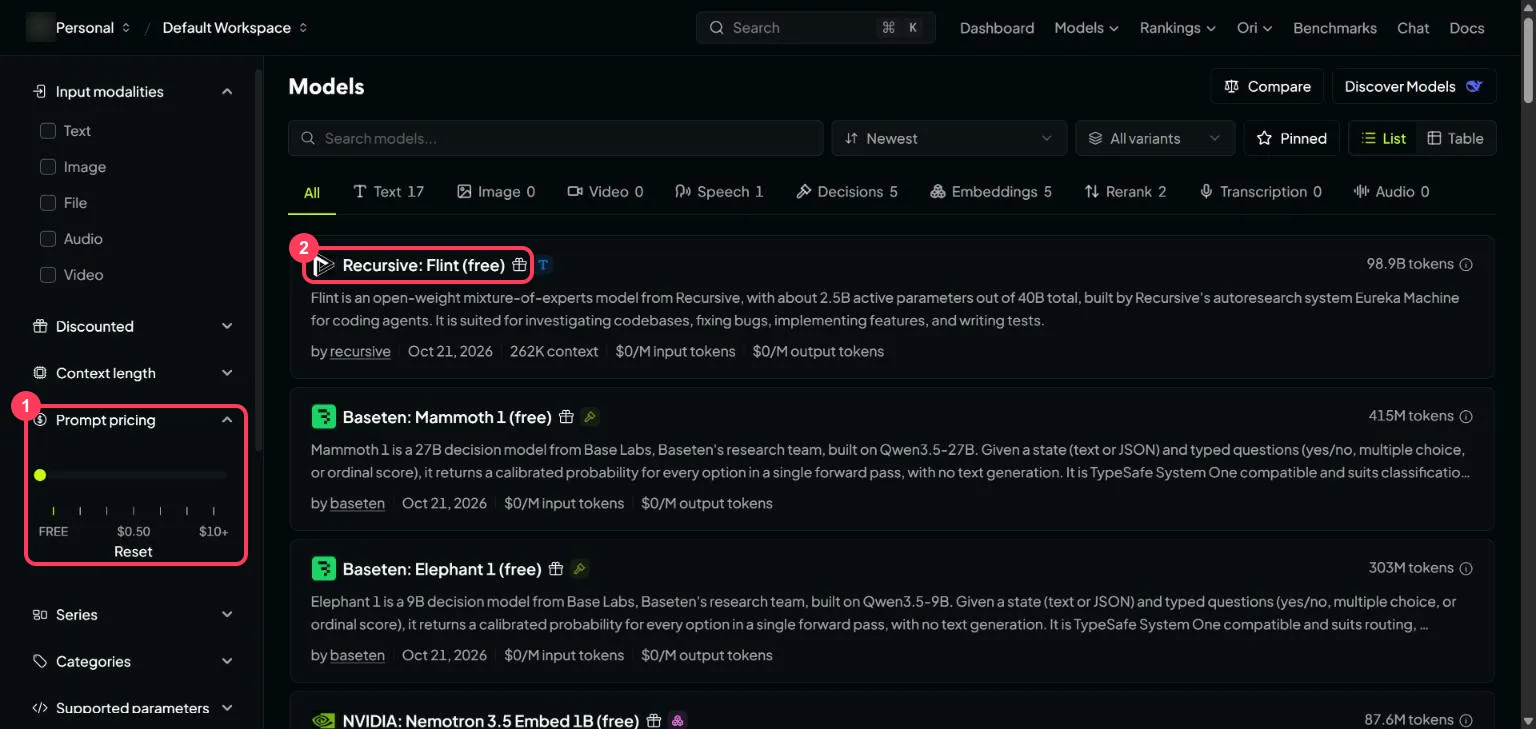Click the green decision badge on Elephant 1

click(580, 569)
